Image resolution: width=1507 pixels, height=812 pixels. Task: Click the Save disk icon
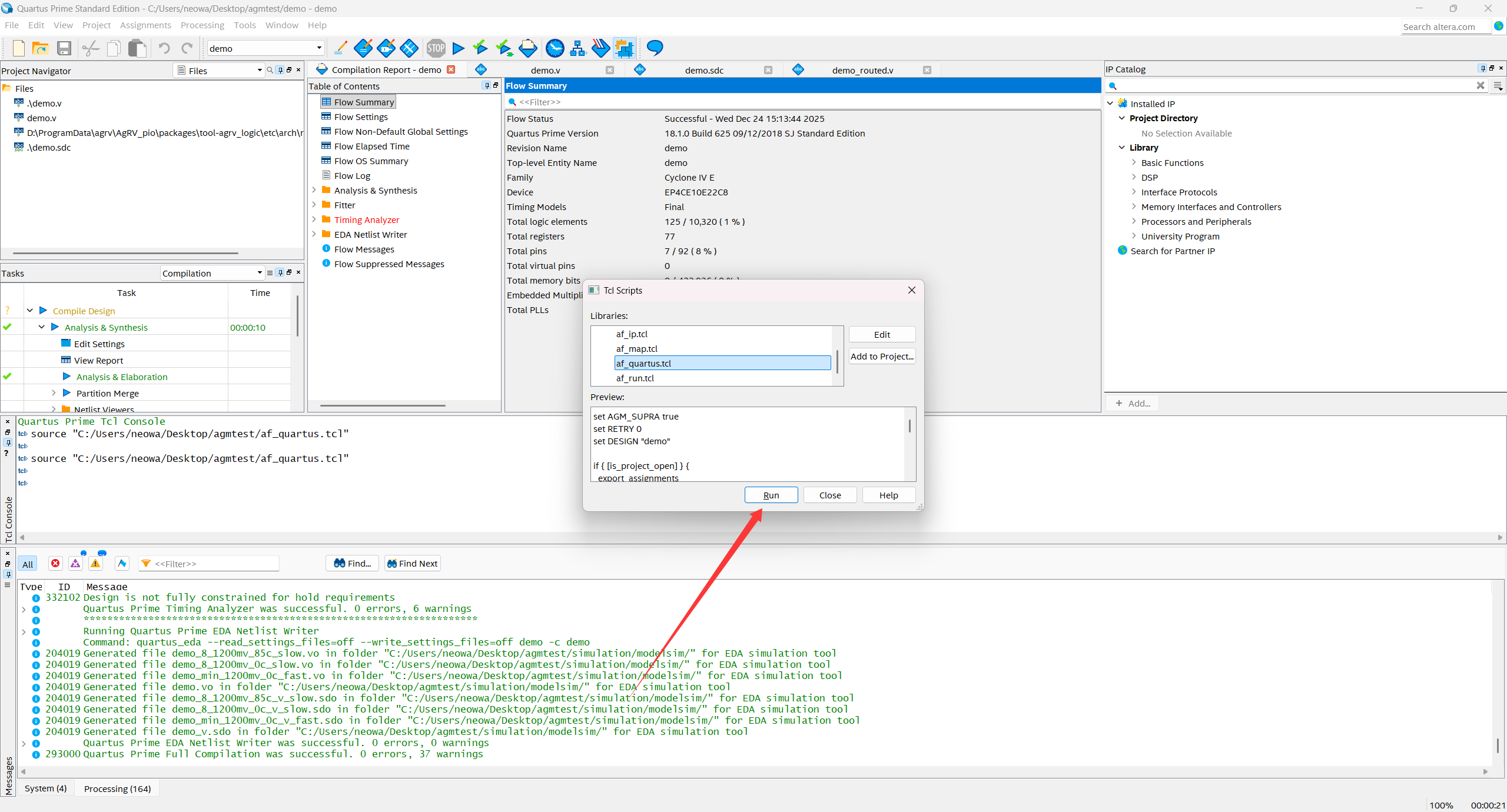[x=64, y=48]
